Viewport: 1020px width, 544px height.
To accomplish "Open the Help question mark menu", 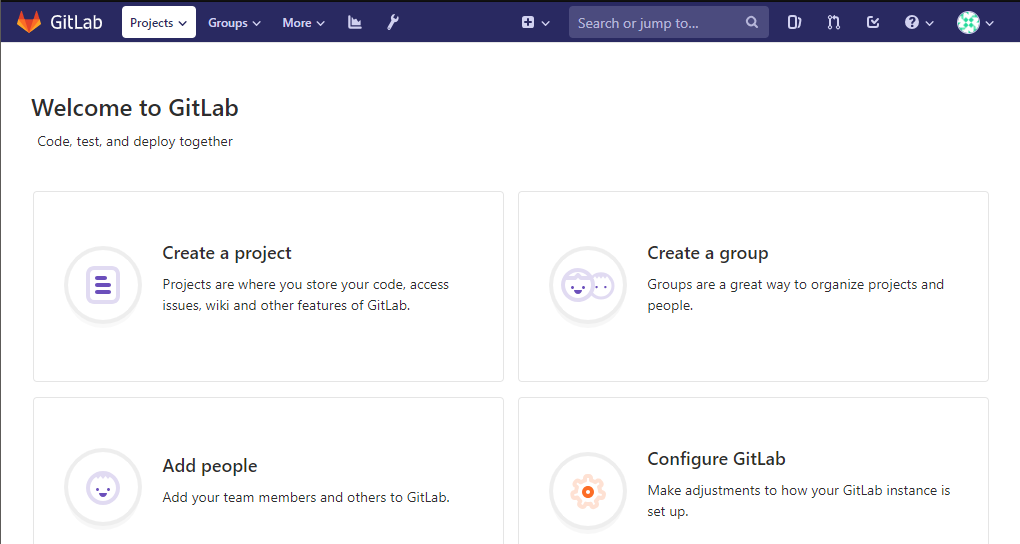I will [x=919, y=22].
